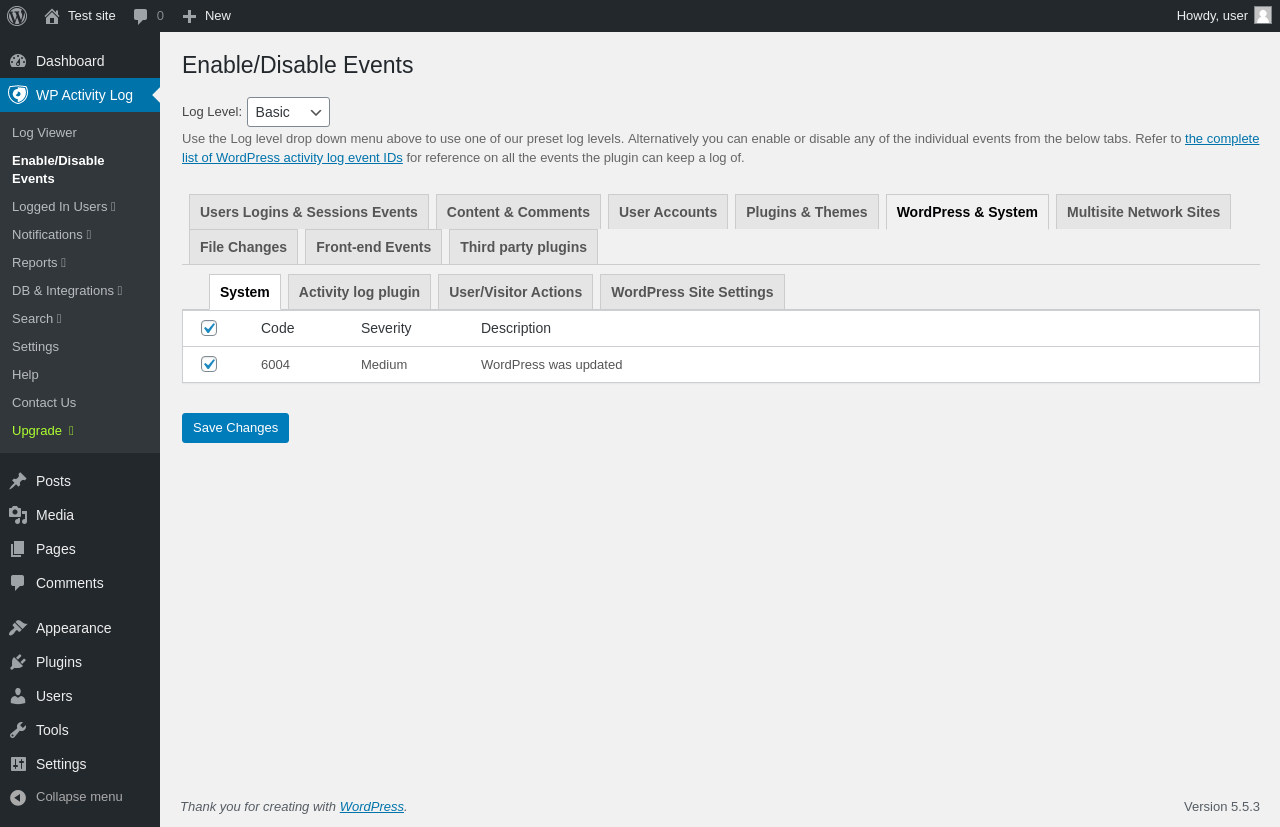Click the Posts pushpin icon
Screen dimensions: 1280x827
click(18, 481)
